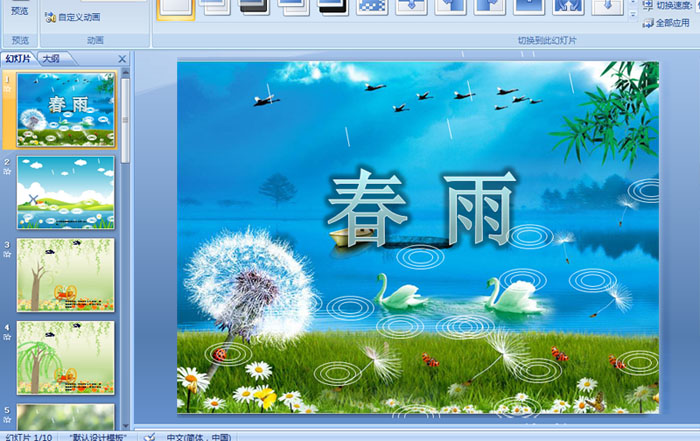Click the spell check icon in status bar
Viewport: 700px width, 441px height.
pos(150,437)
